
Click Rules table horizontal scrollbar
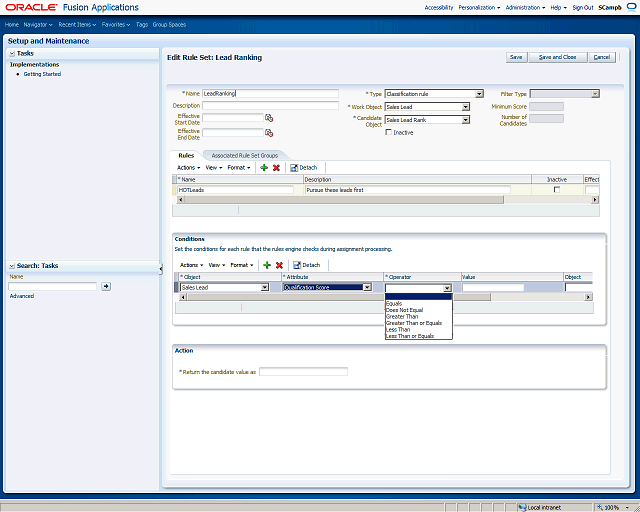coord(344,200)
